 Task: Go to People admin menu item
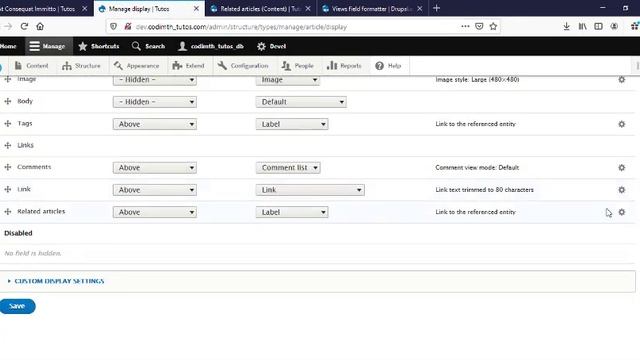(298, 66)
